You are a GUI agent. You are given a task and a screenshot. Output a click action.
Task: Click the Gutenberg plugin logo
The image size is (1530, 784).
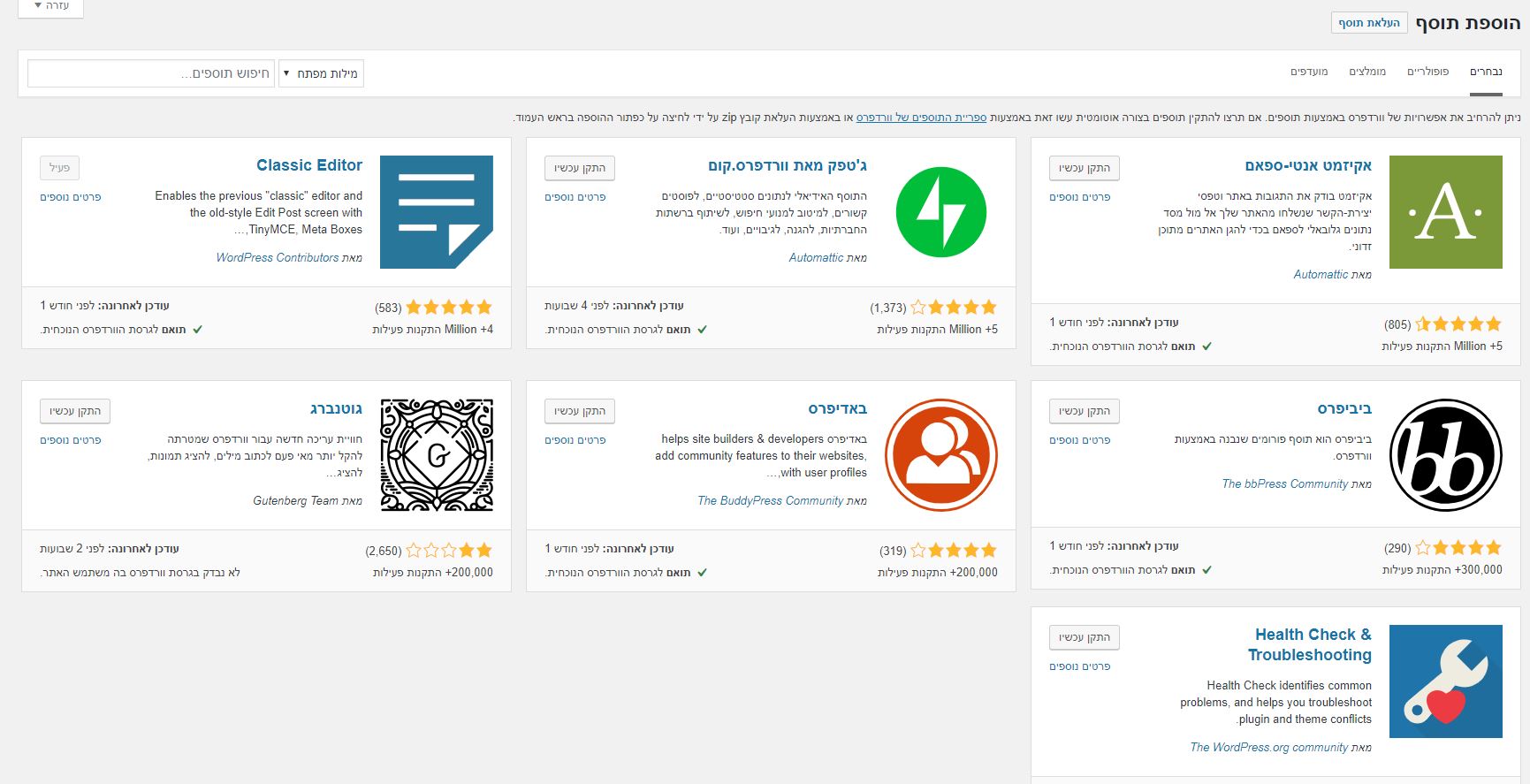pyautogui.click(x=436, y=455)
